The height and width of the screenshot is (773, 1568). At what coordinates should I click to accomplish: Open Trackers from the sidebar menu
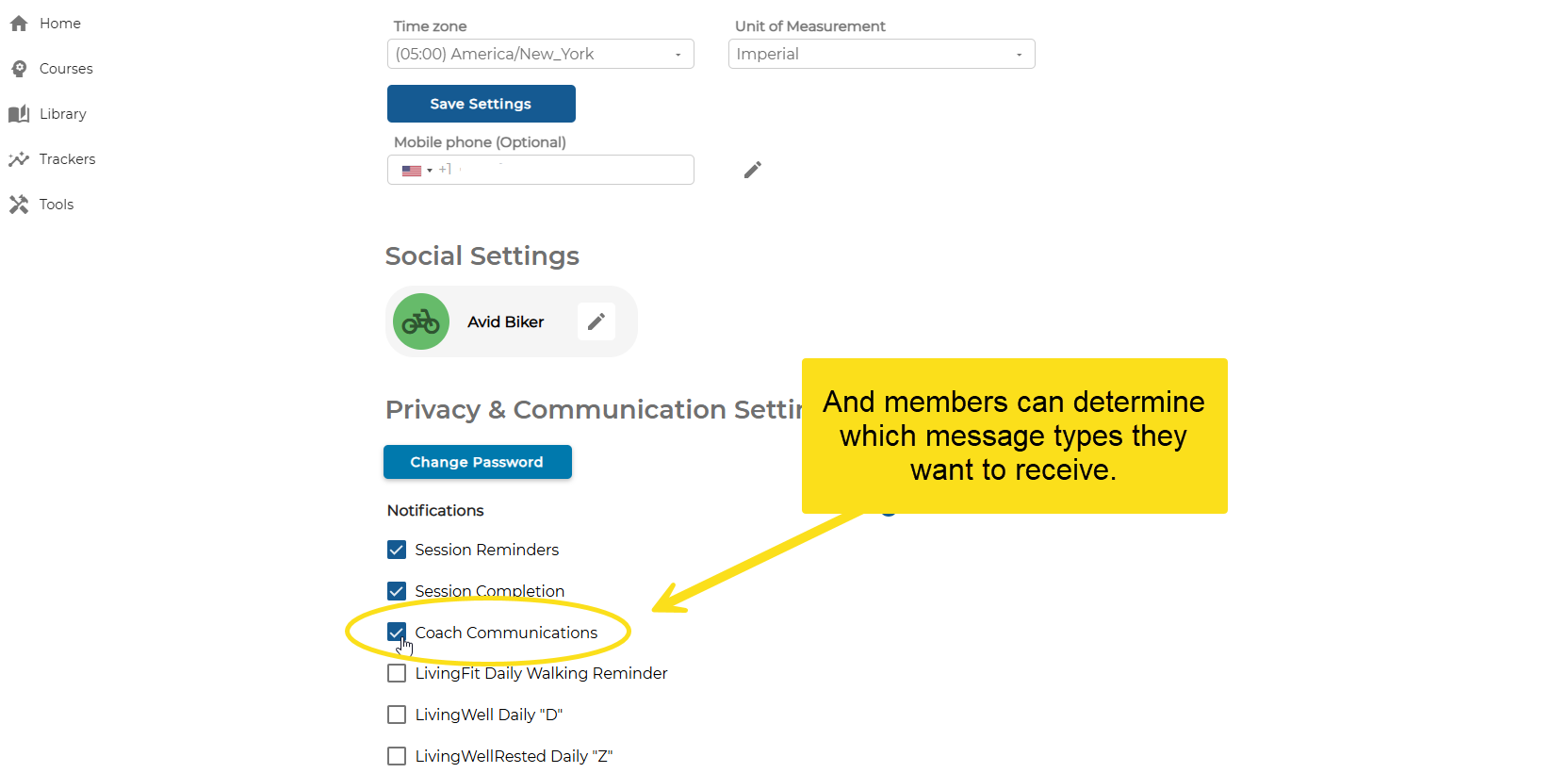tap(67, 159)
